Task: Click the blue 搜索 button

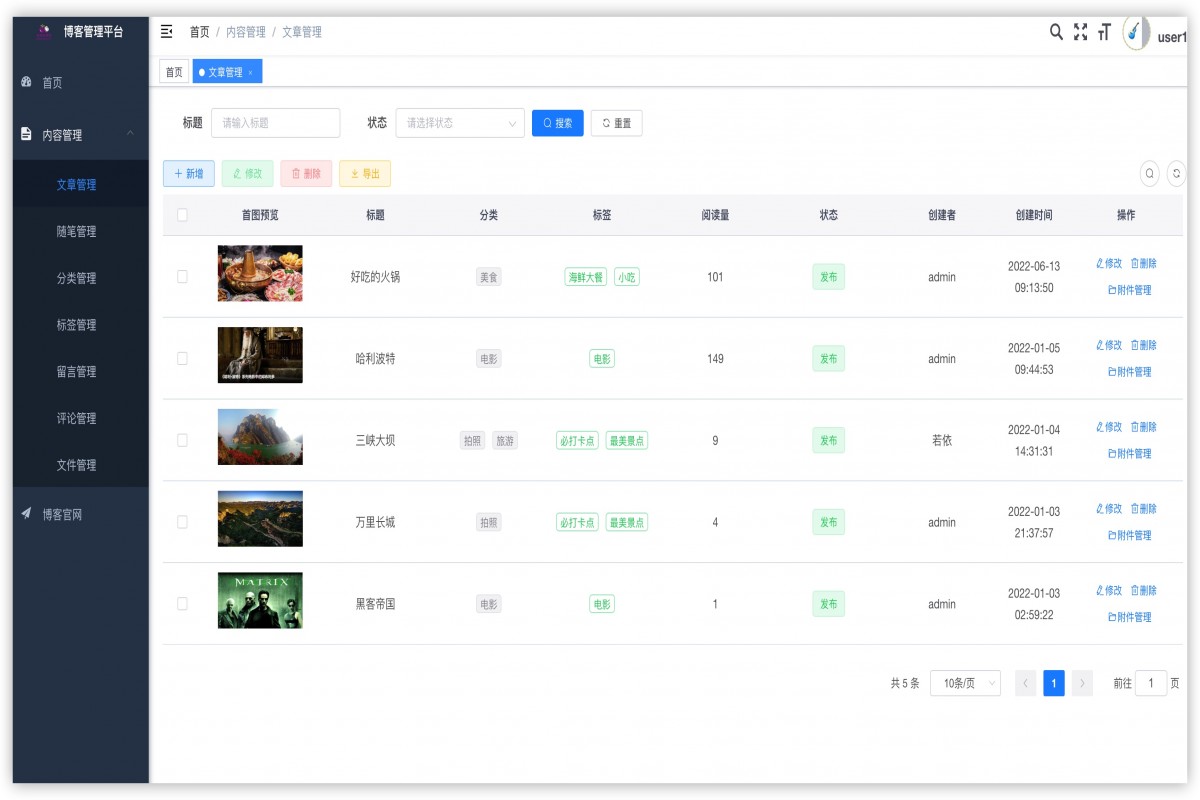Action: [557, 123]
